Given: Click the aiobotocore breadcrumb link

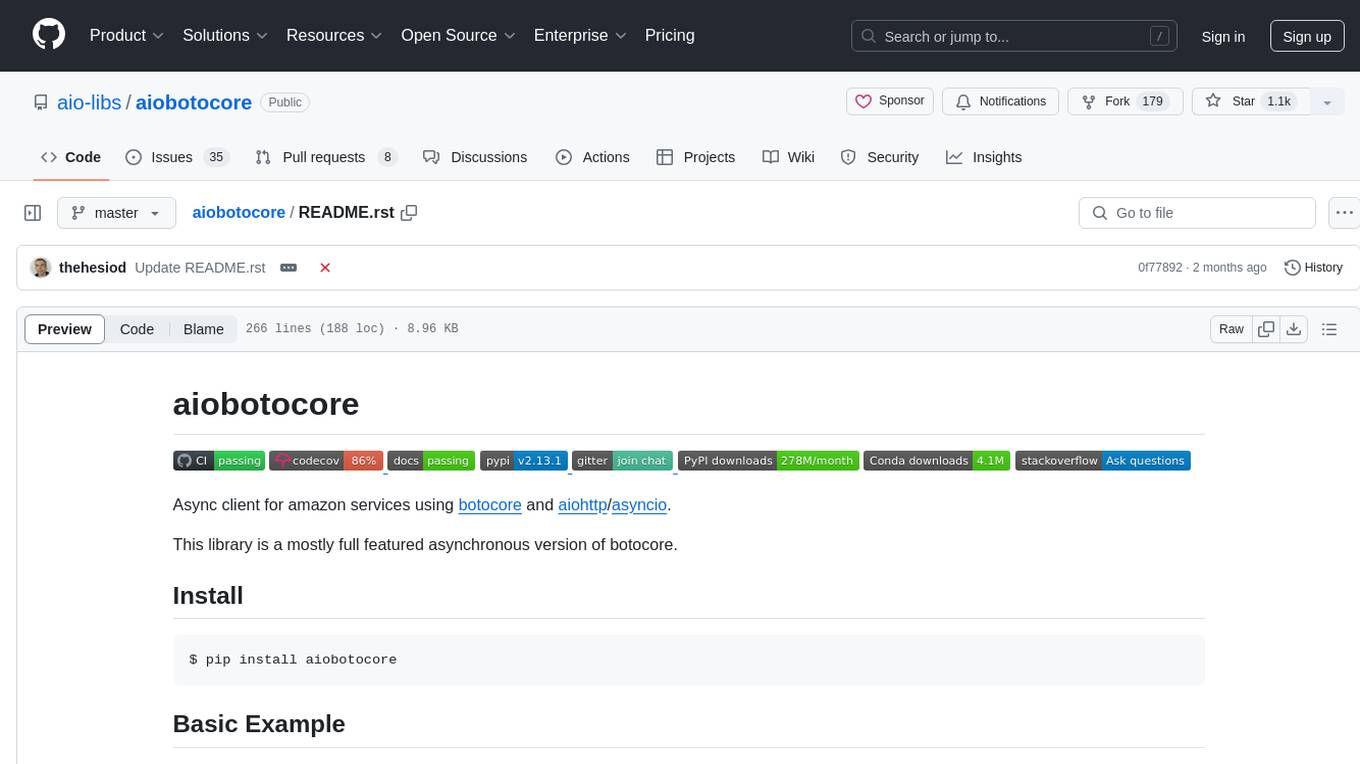Looking at the screenshot, I should pyautogui.click(x=239, y=212).
